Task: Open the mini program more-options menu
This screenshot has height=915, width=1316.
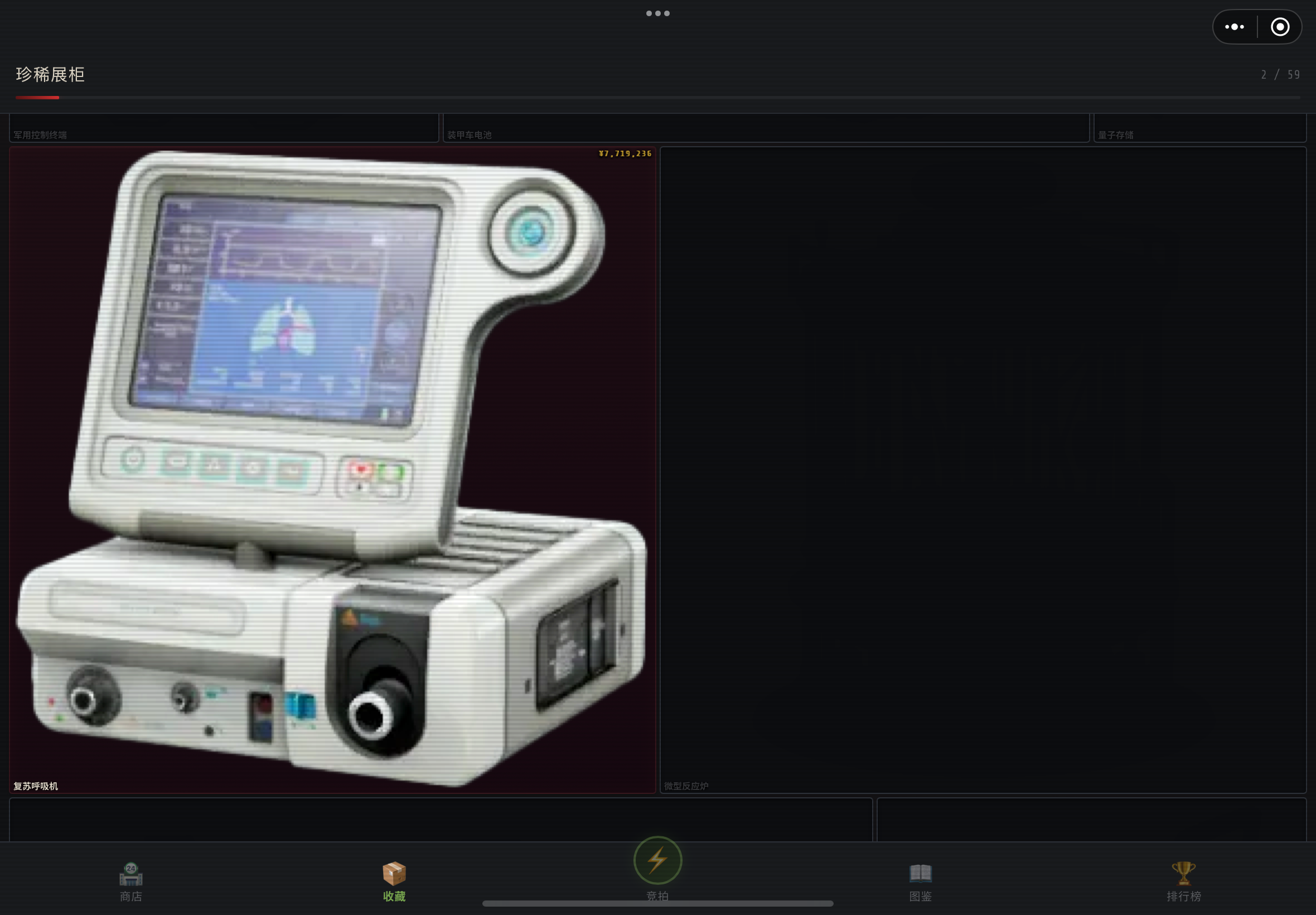Action: tap(1235, 27)
